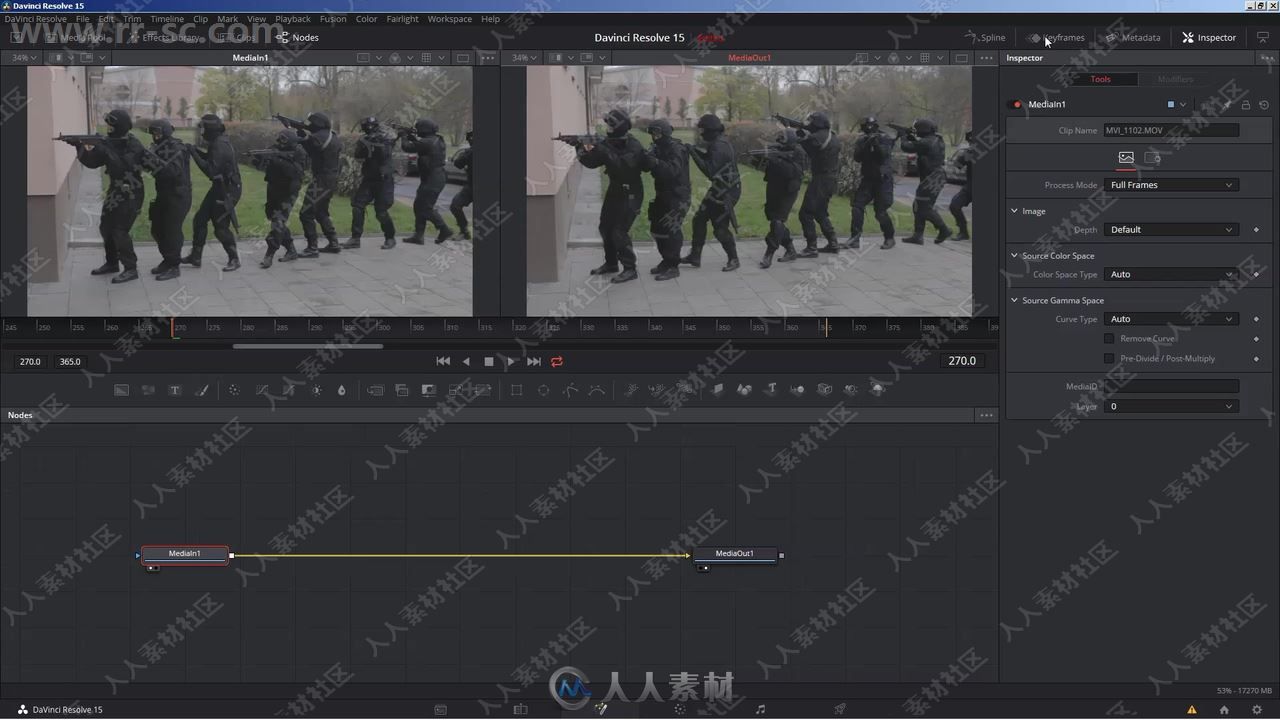Viewport: 1280px width, 720px height.
Task: Add a Text+ node from toolbar
Action: (175, 390)
